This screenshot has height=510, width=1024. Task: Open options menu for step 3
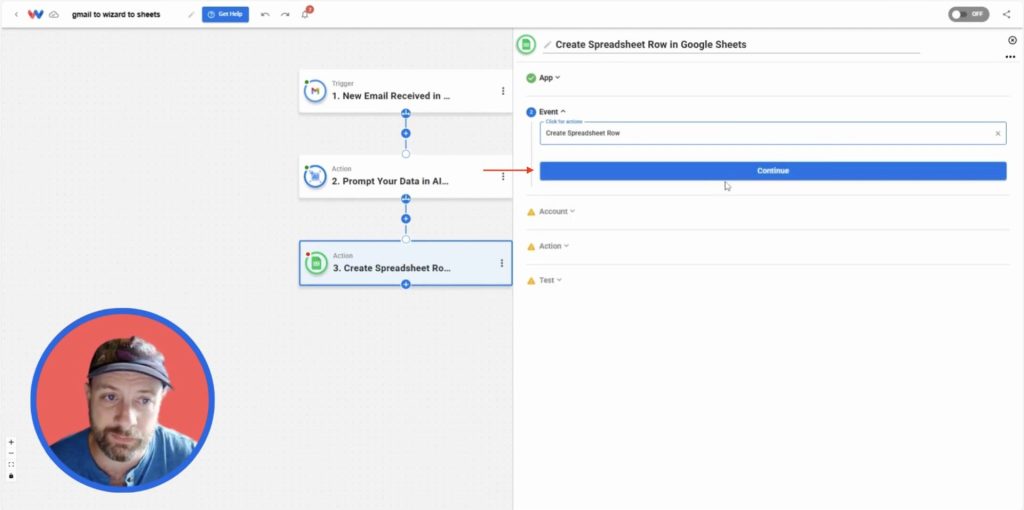(502, 263)
